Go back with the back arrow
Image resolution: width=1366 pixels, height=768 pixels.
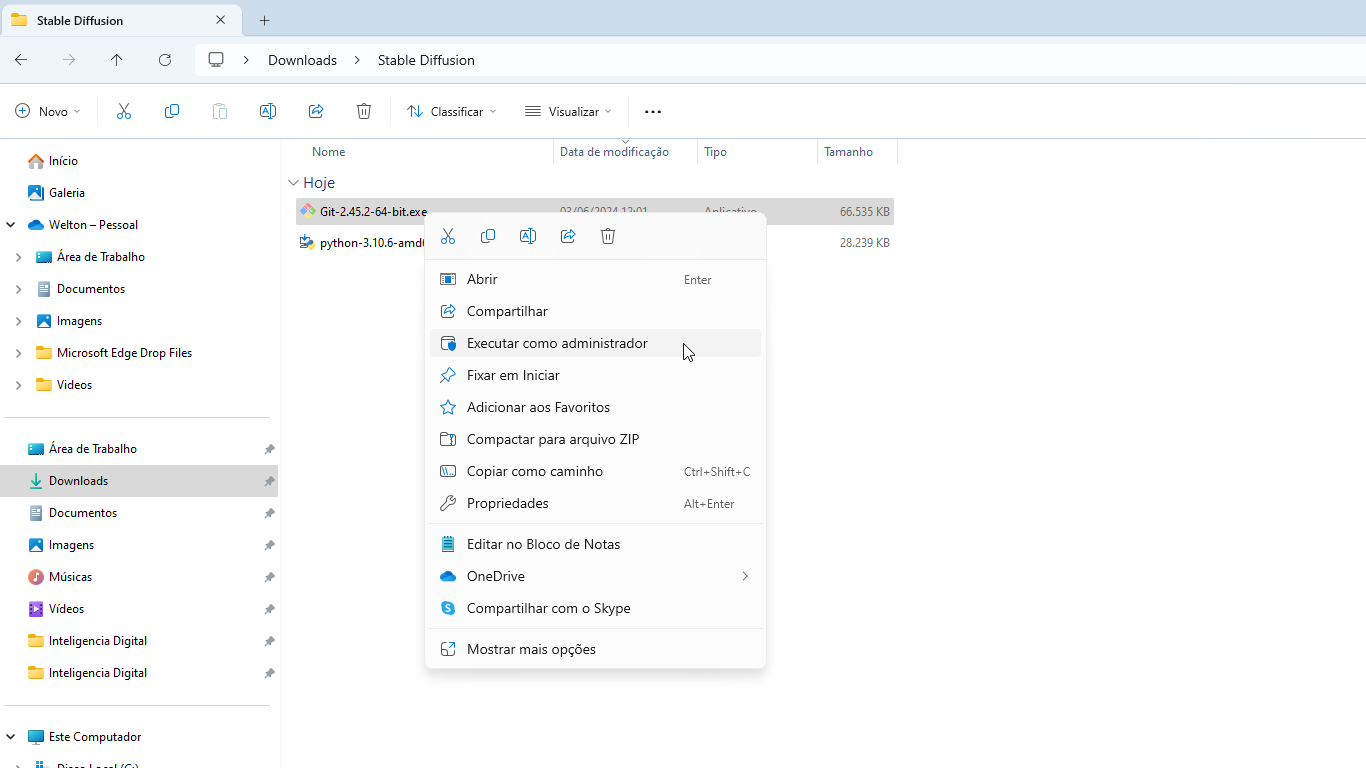tap(21, 60)
